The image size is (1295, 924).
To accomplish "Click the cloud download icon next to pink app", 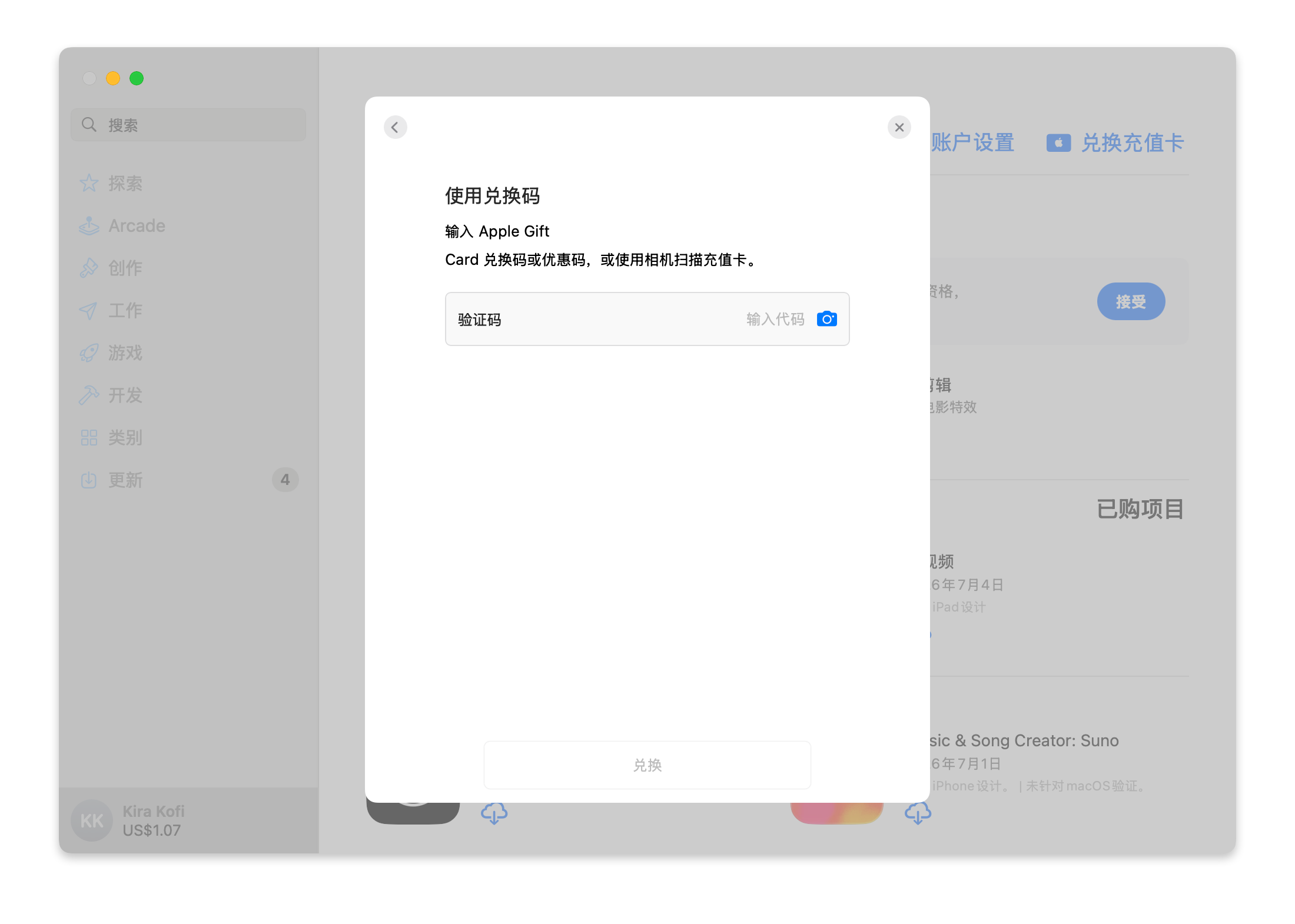I will click(x=918, y=813).
